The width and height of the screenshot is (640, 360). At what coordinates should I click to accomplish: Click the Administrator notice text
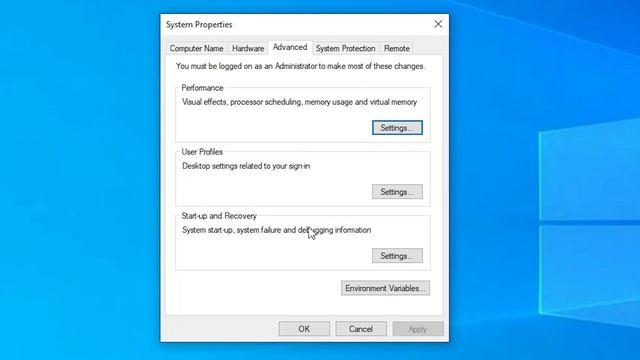(300, 66)
